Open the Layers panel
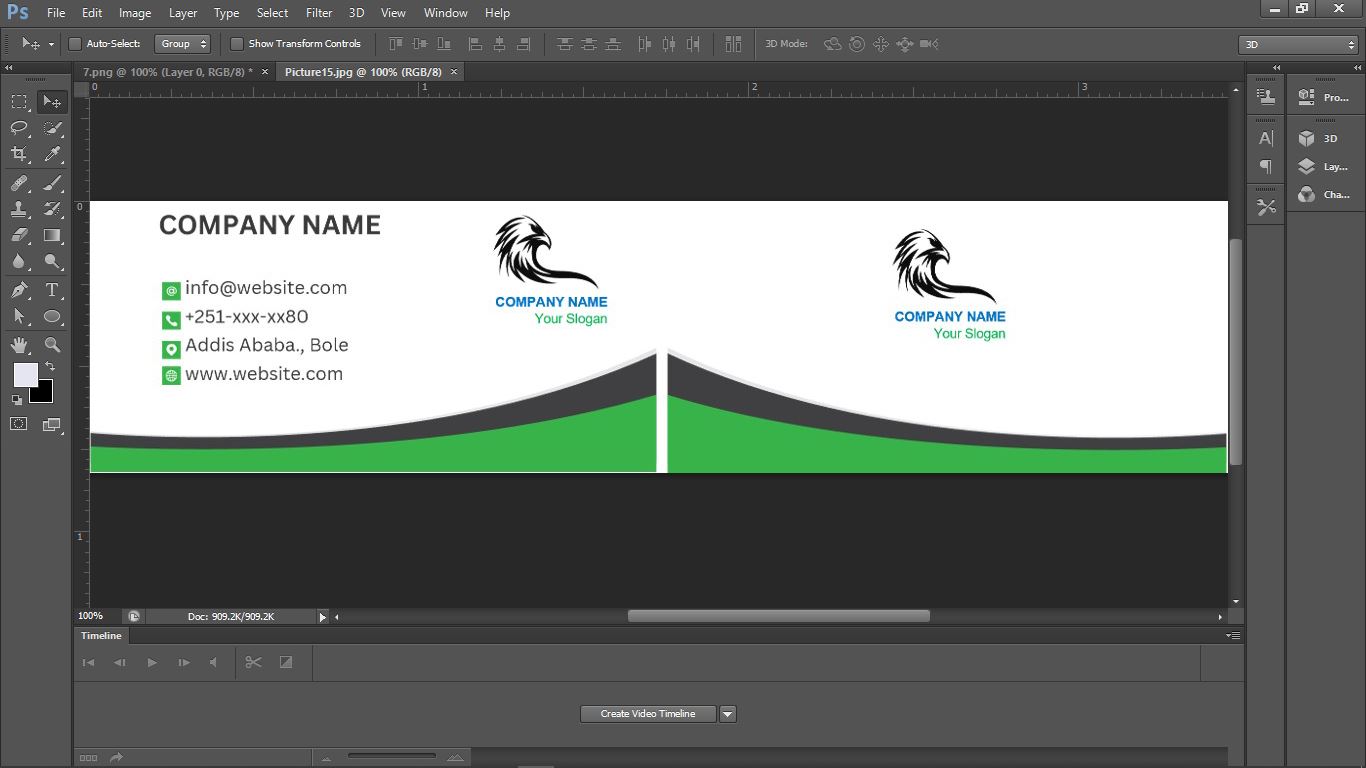This screenshot has height=768, width=1366. [x=1323, y=166]
